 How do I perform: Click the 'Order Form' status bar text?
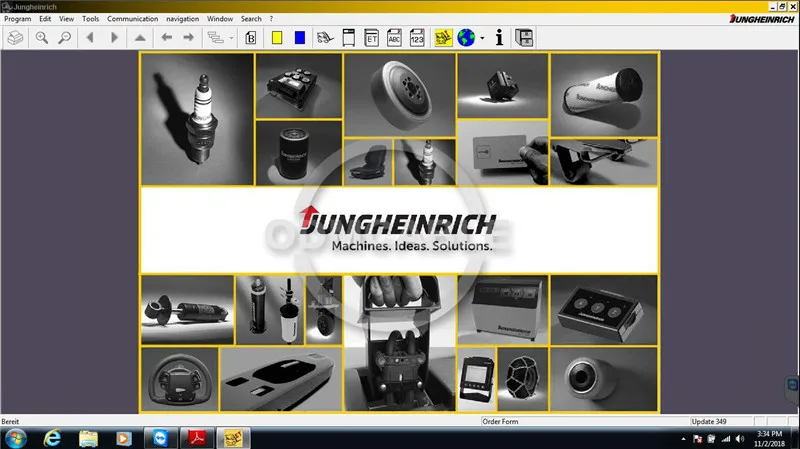[x=500, y=421]
